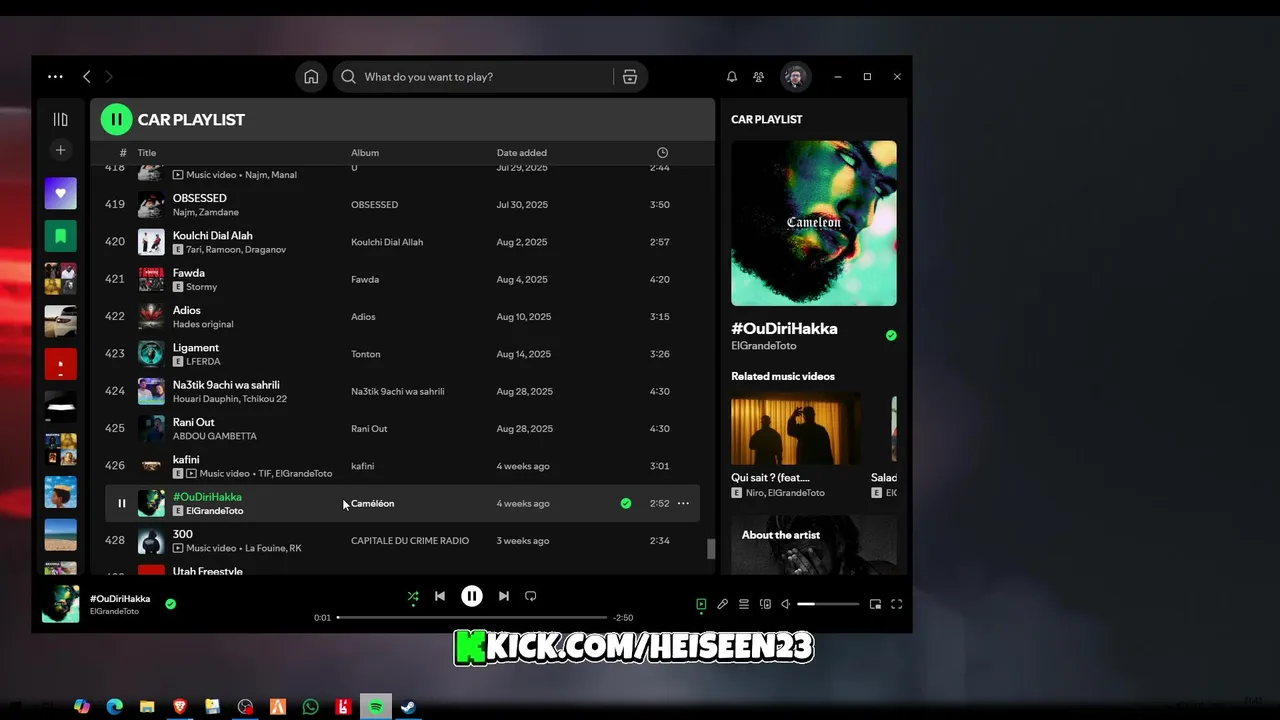Open Liked Songs in the sidebar
Viewport: 1280px width, 720px height.
click(61, 193)
